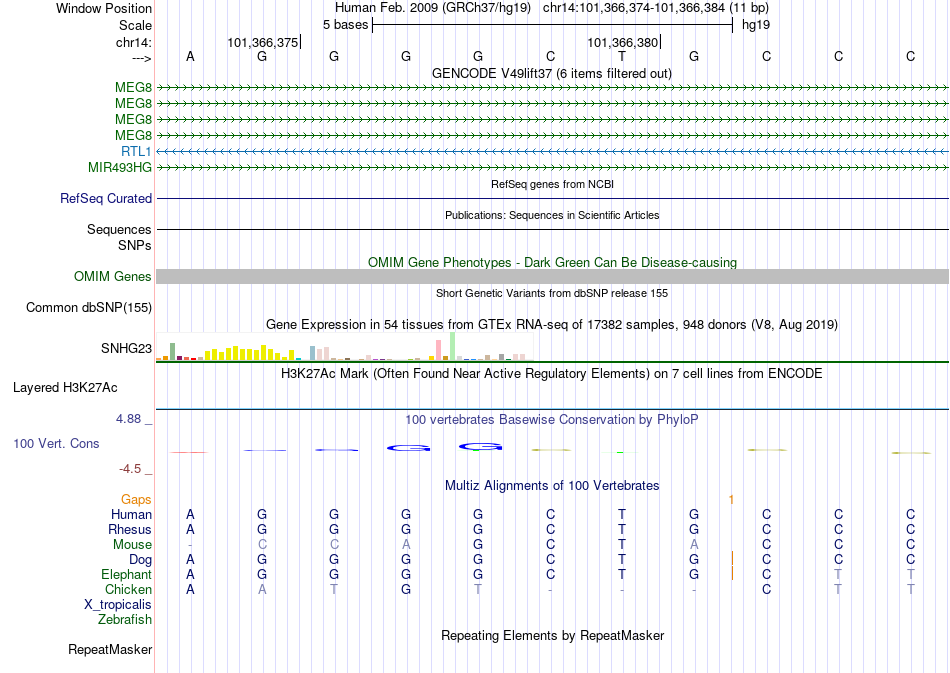Image resolution: width=950 pixels, height=673 pixels.
Task: Click the RefSeq Curated track label
Action: [x=106, y=199]
